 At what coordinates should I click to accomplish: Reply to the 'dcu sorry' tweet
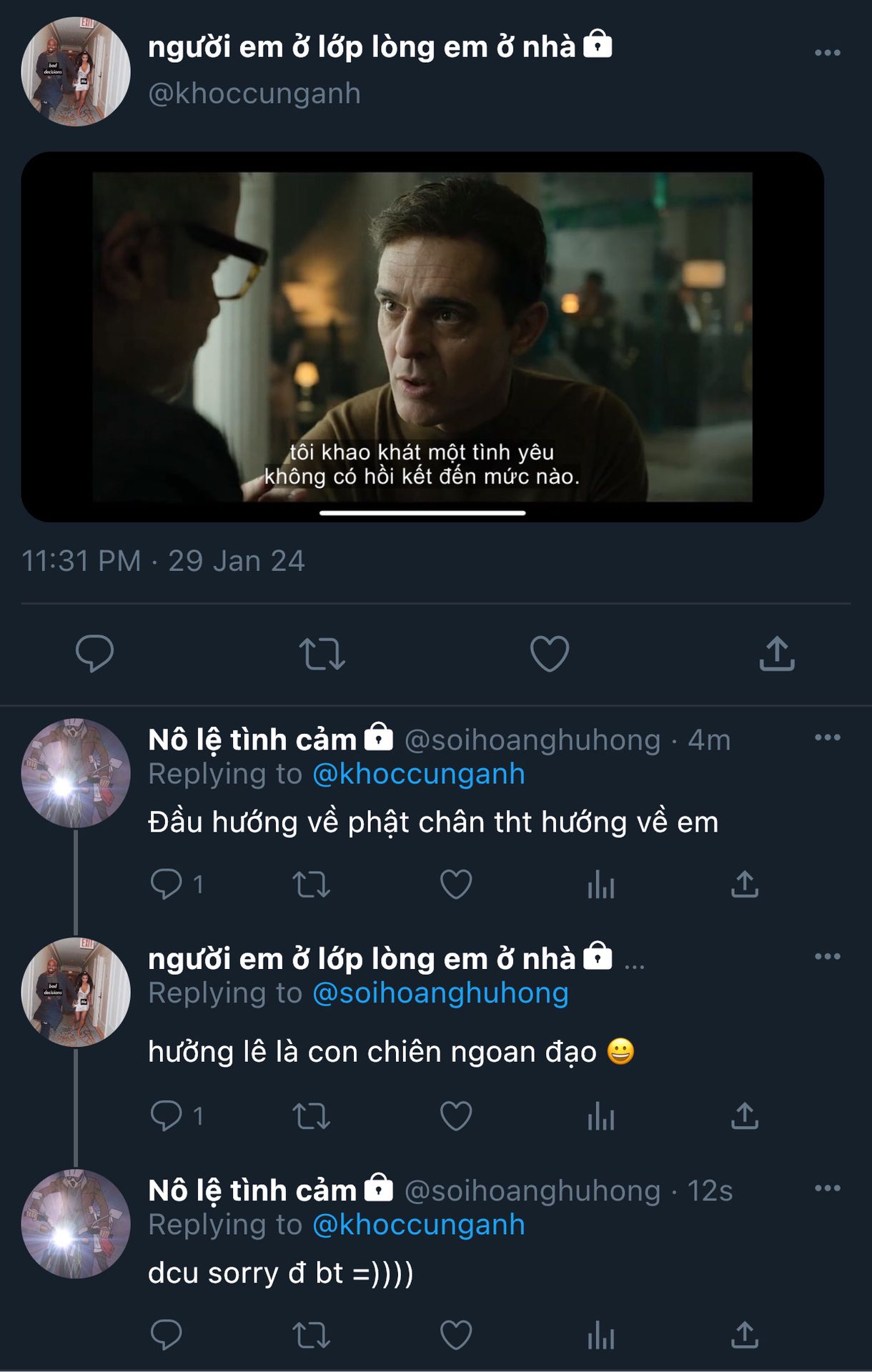point(166,1335)
